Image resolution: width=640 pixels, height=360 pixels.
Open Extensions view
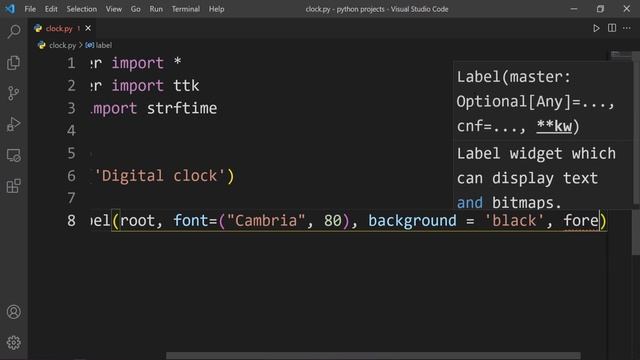click(13, 186)
